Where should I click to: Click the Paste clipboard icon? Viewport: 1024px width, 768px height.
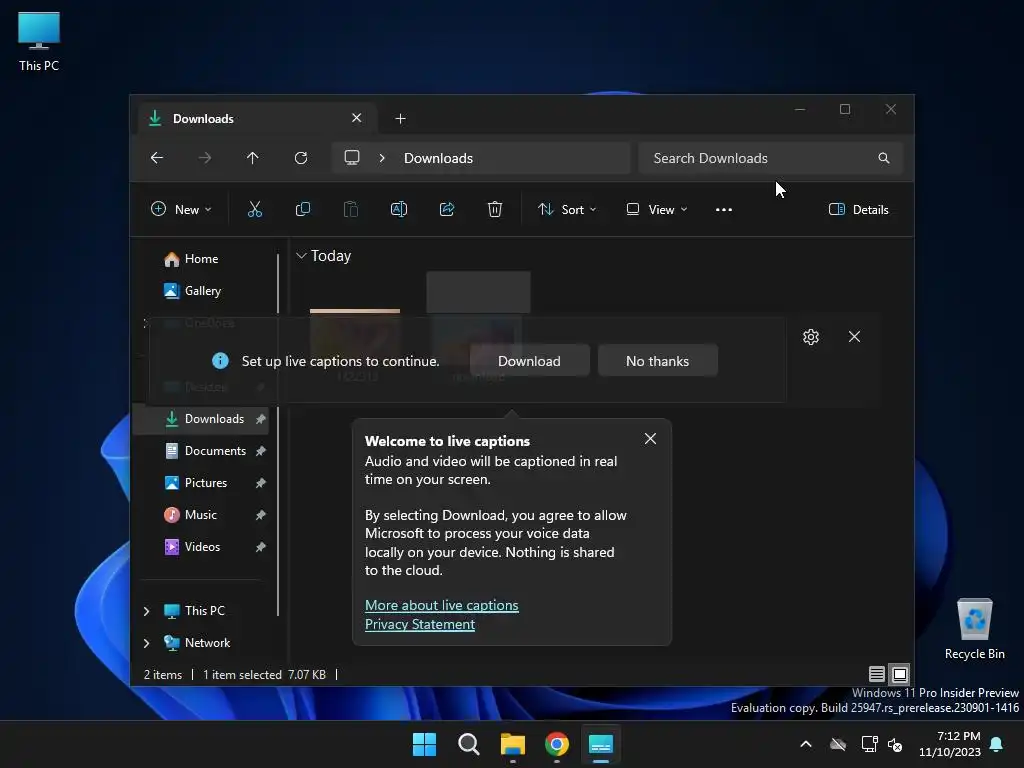tap(351, 210)
